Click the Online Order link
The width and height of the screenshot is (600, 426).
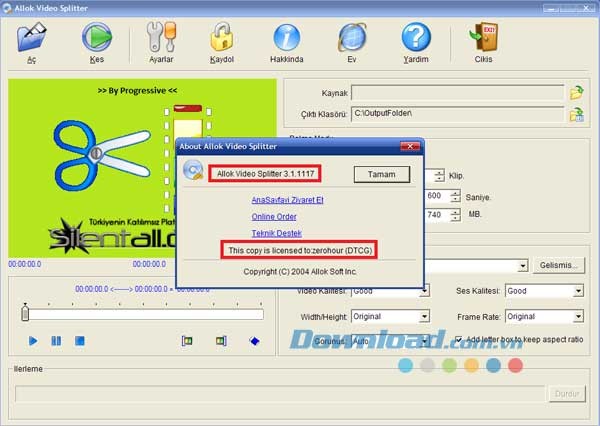[274, 216]
